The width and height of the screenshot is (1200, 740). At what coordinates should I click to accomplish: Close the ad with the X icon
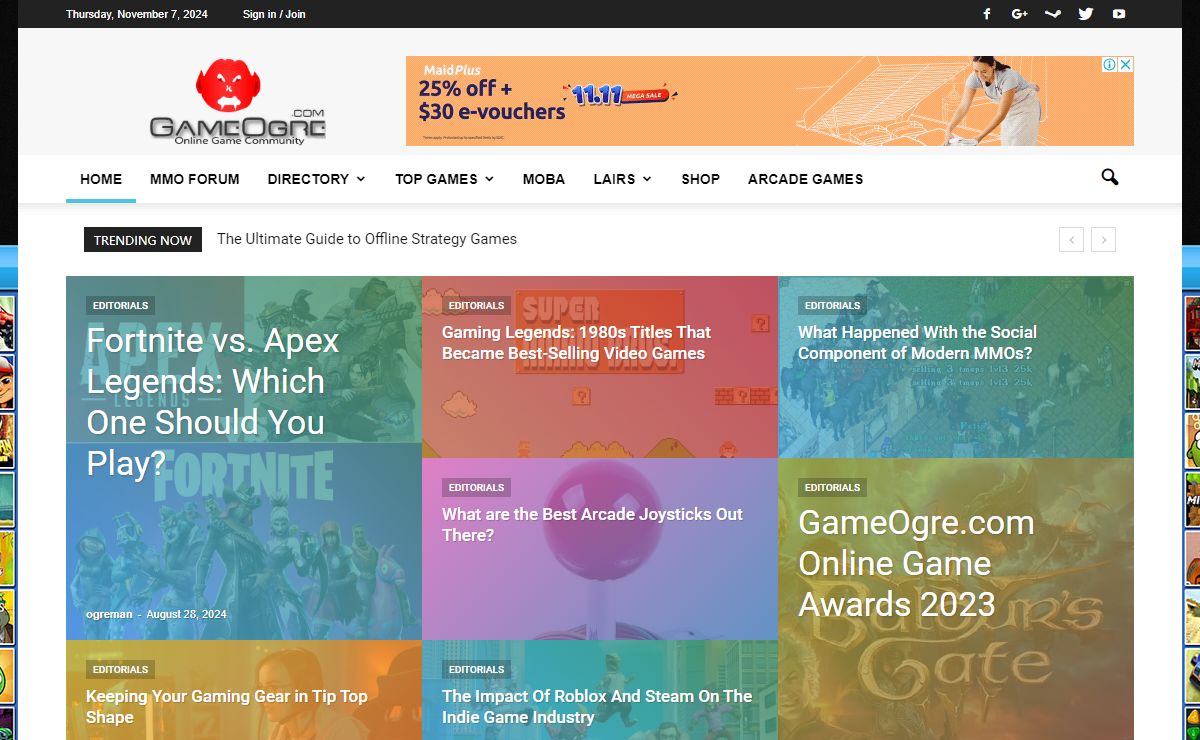(1126, 64)
